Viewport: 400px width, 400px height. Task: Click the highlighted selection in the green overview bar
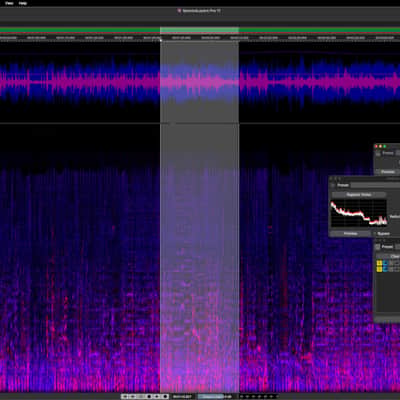(199, 30)
